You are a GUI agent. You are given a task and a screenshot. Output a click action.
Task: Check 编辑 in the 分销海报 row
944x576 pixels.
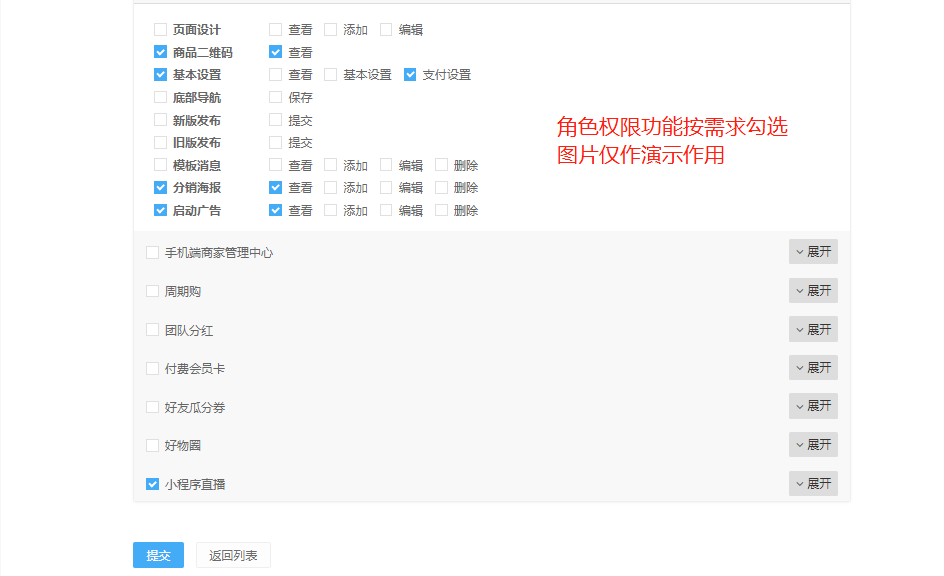386,188
